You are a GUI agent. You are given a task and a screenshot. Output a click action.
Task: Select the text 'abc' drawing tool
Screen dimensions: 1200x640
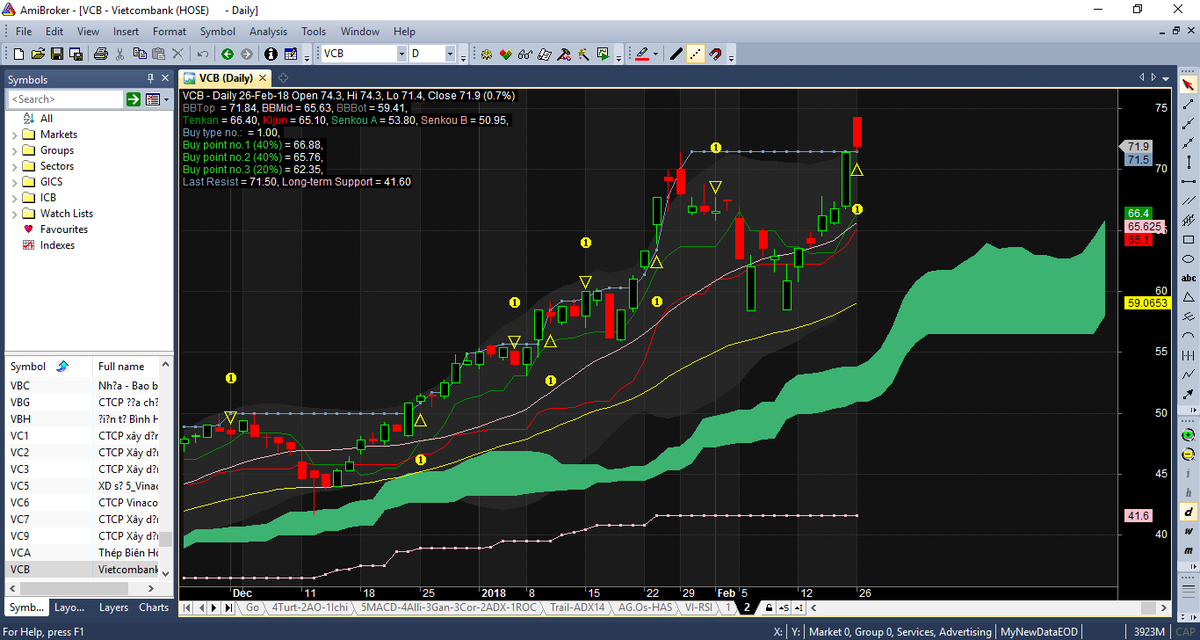[x=1189, y=278]
